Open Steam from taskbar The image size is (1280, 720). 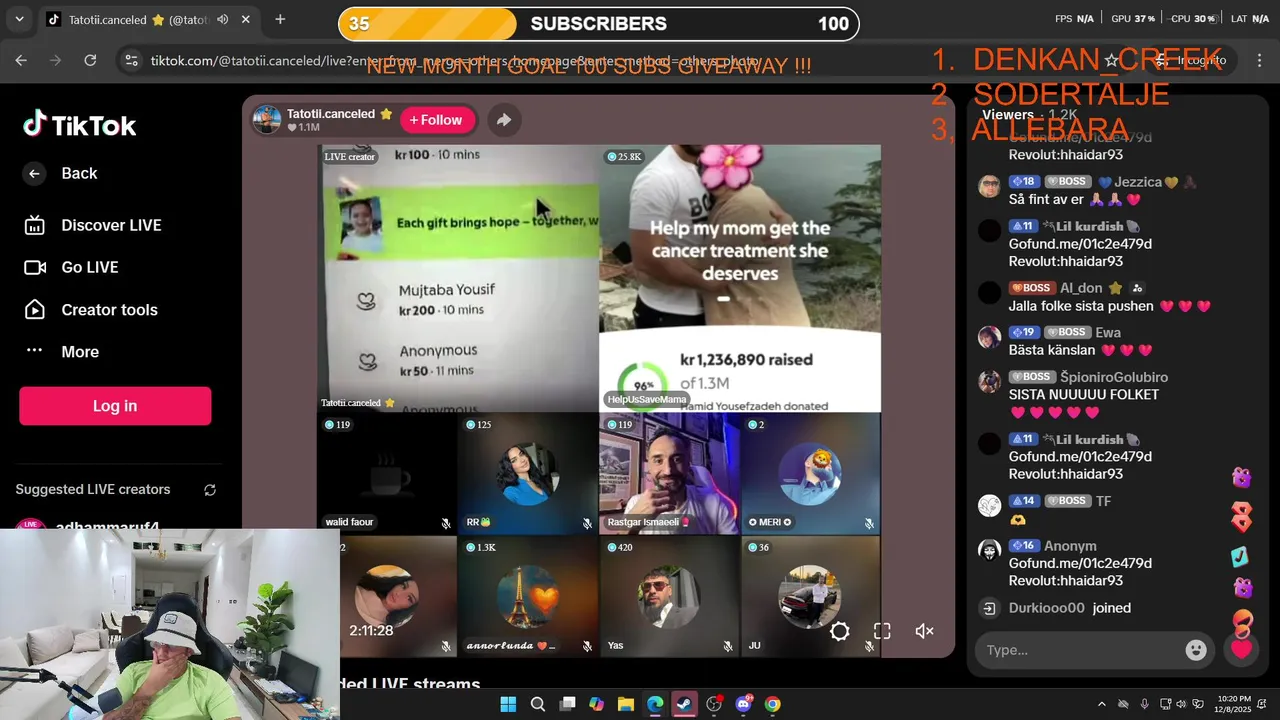coord(684,704)
